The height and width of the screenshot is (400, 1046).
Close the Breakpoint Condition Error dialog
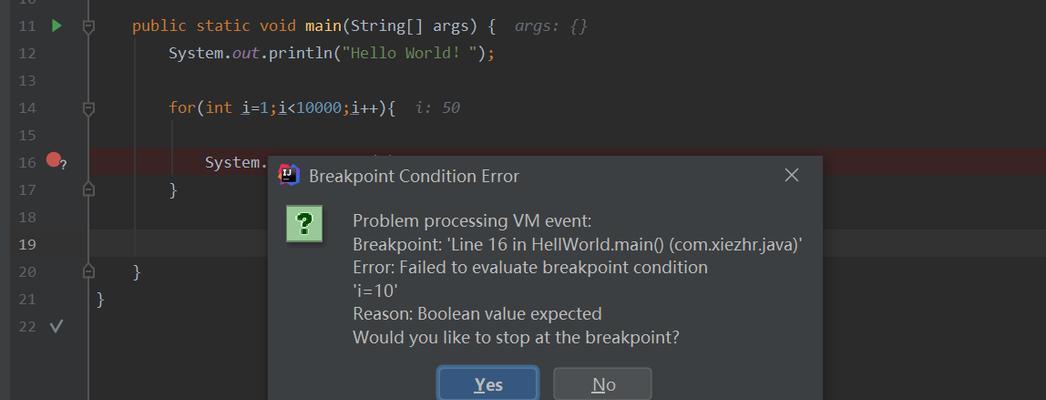point(791,175)
